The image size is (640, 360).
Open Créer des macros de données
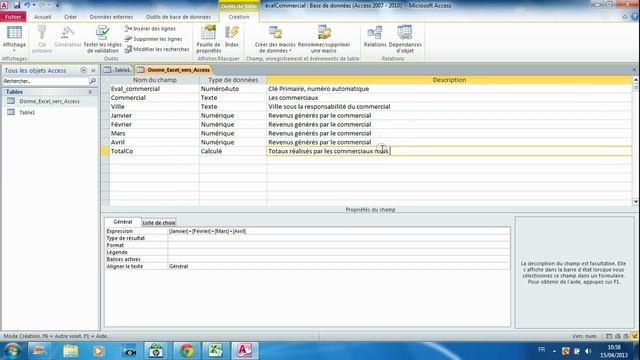(275, 39)
